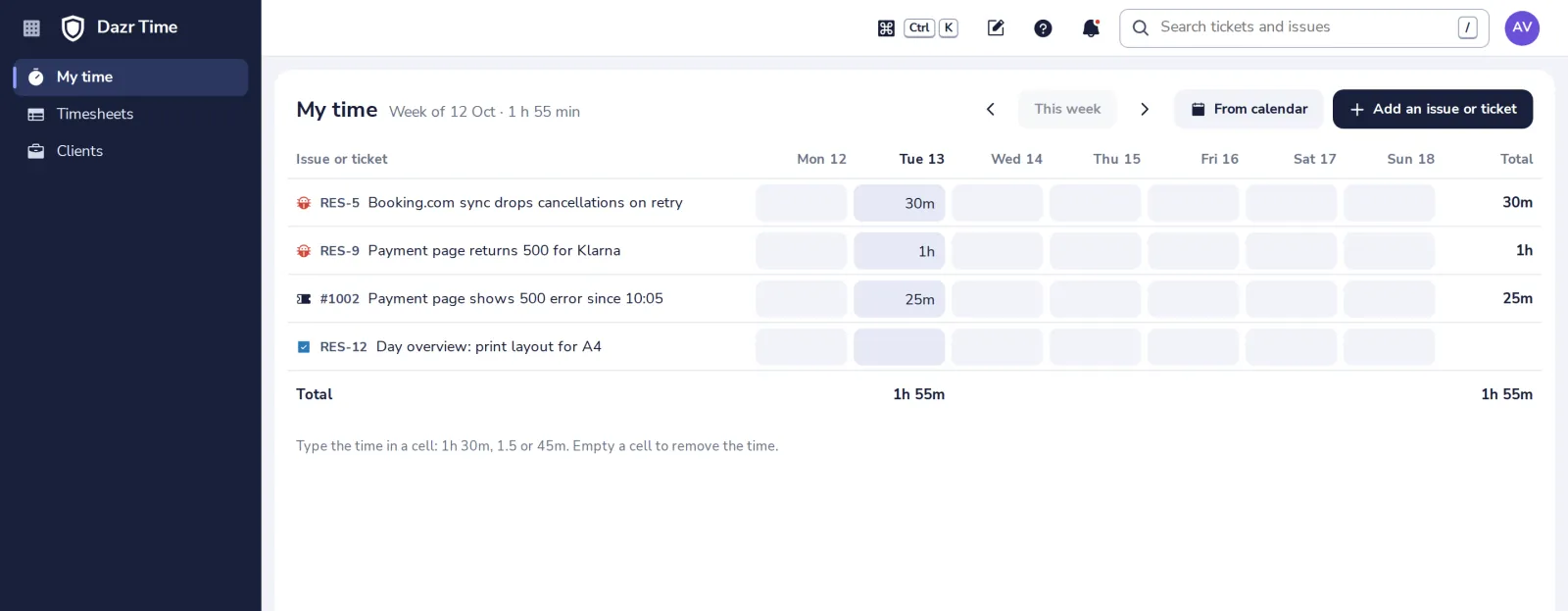Click the "Sun 18" column header
1568x611 pixels.
(x=1410, y=159)
